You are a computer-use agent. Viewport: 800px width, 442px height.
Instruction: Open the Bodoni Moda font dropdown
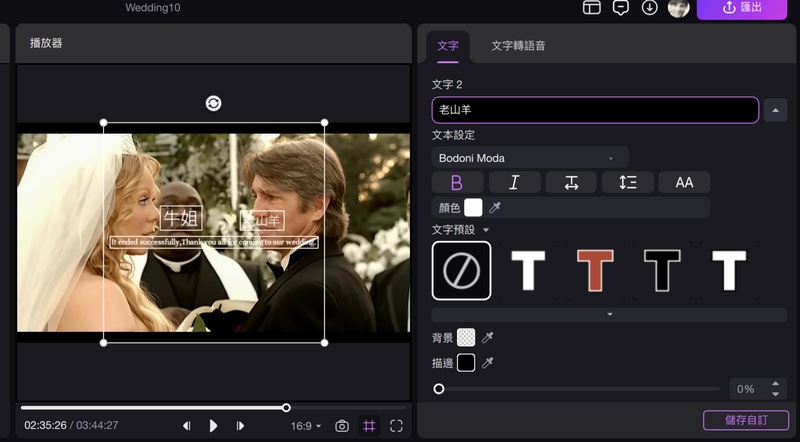[530, 158]
